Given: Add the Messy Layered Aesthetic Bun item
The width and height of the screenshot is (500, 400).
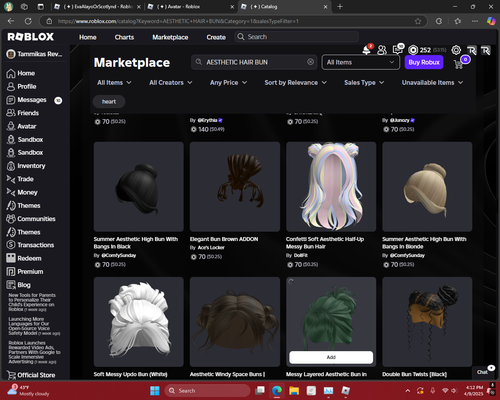Looking at the screenshot, I should tap(331, 357).
